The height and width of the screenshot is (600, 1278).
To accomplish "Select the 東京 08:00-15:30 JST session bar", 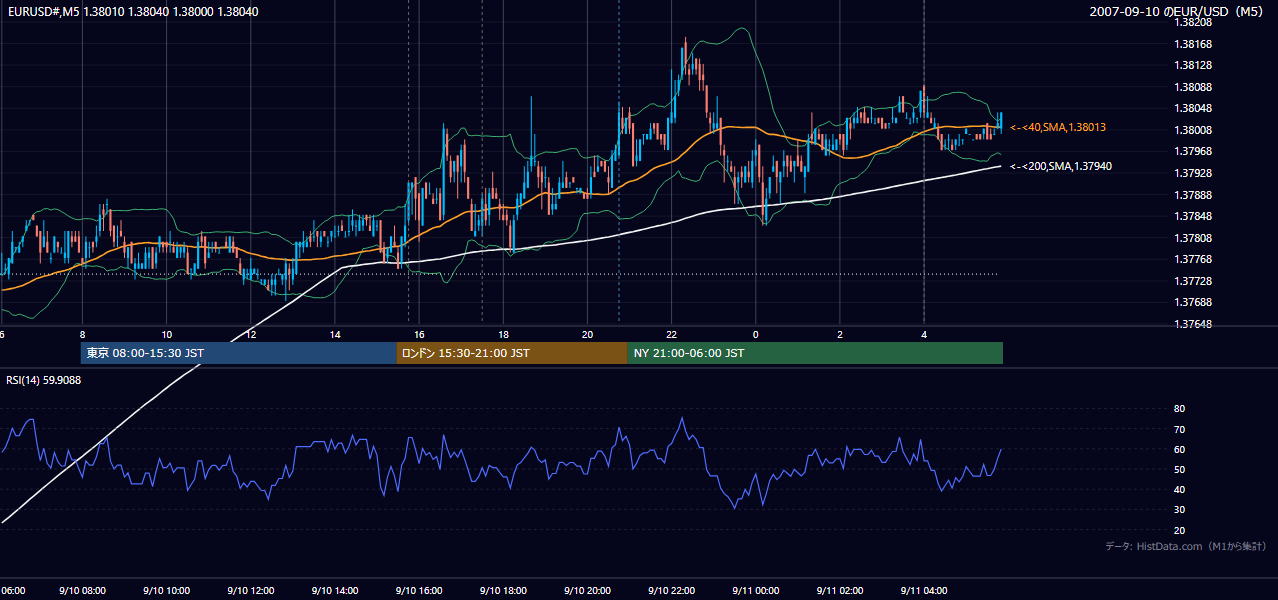I will click(x=239, y=353).
